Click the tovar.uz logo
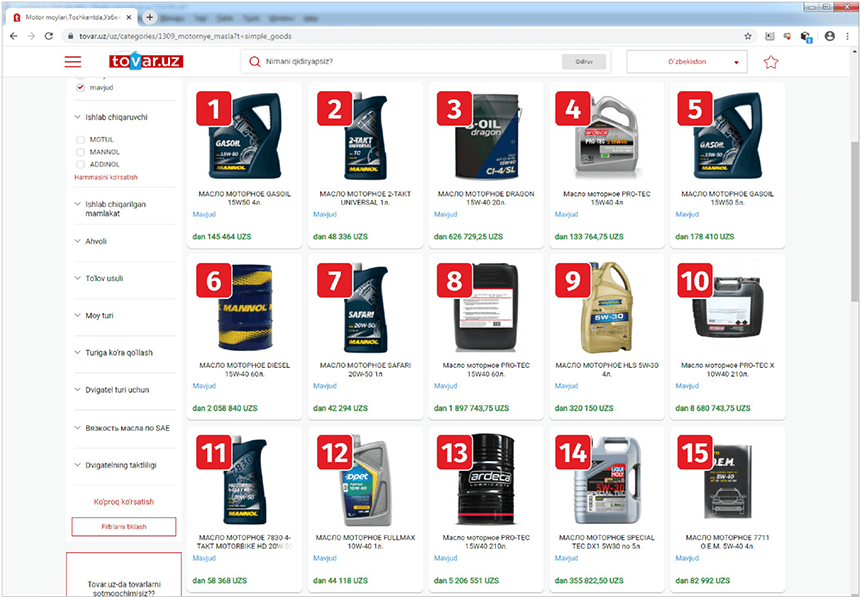 (146, 61)
